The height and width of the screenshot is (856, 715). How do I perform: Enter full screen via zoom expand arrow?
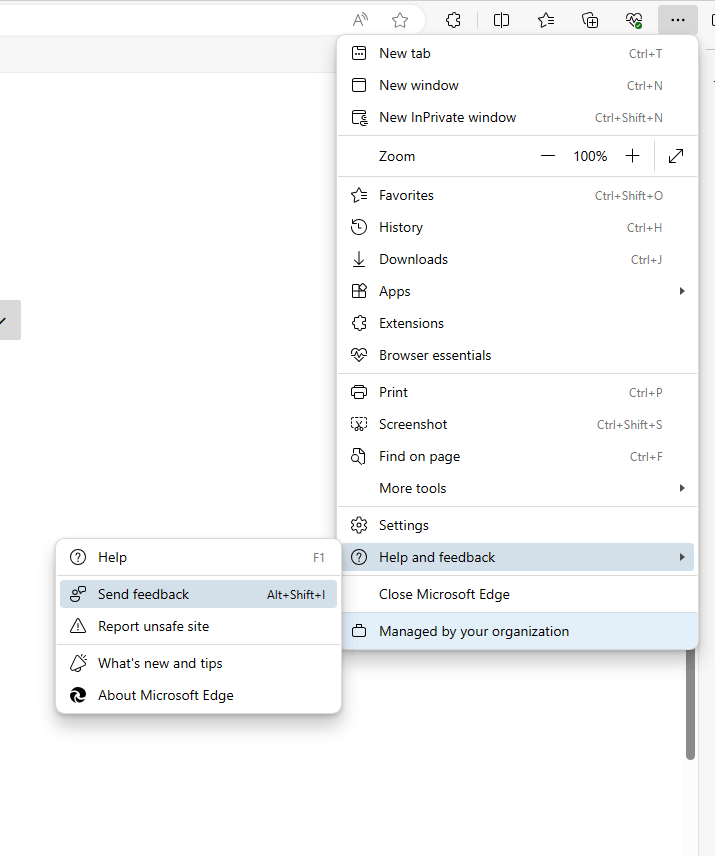pos(676,156)
